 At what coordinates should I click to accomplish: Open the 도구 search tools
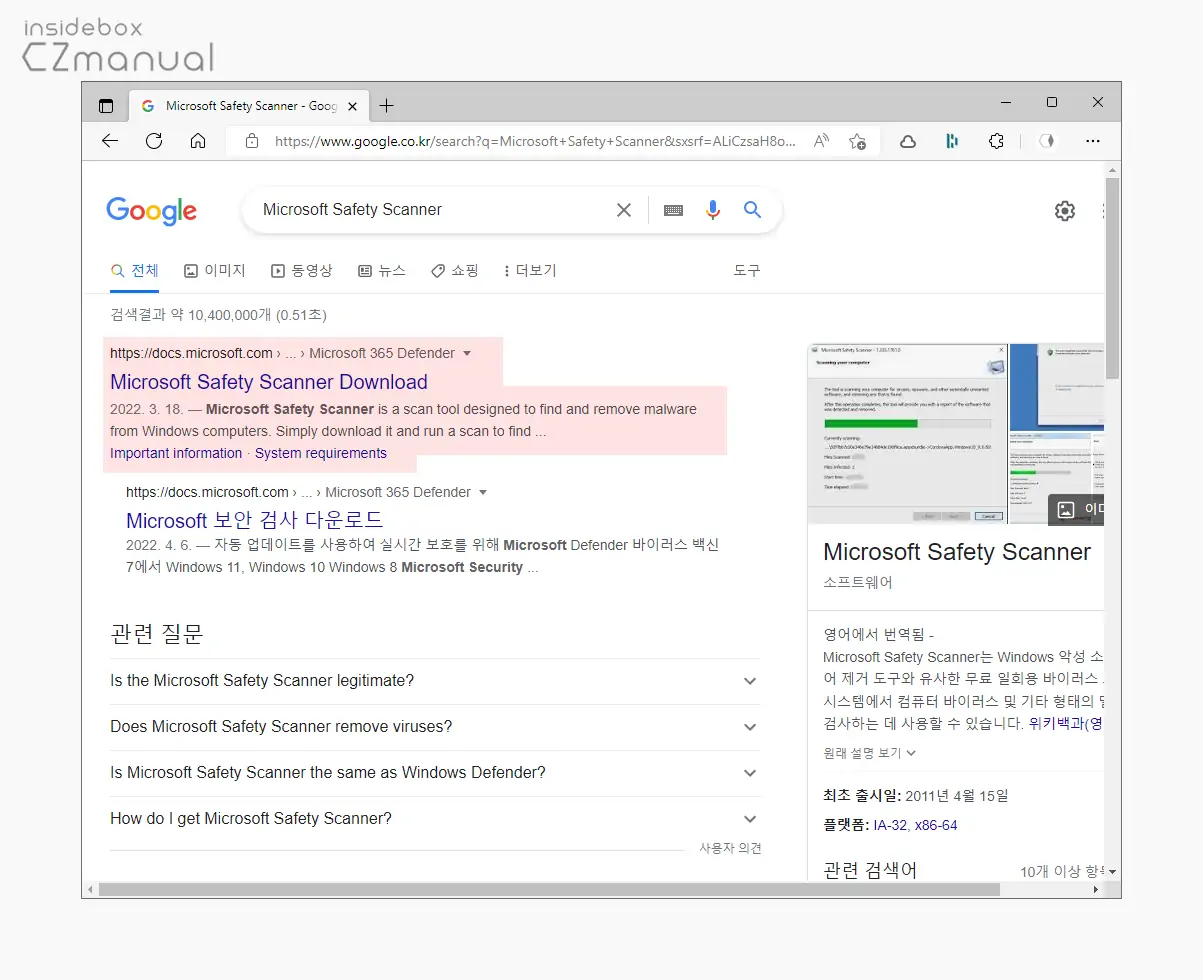pyautogui.click(x=747, y=271)
